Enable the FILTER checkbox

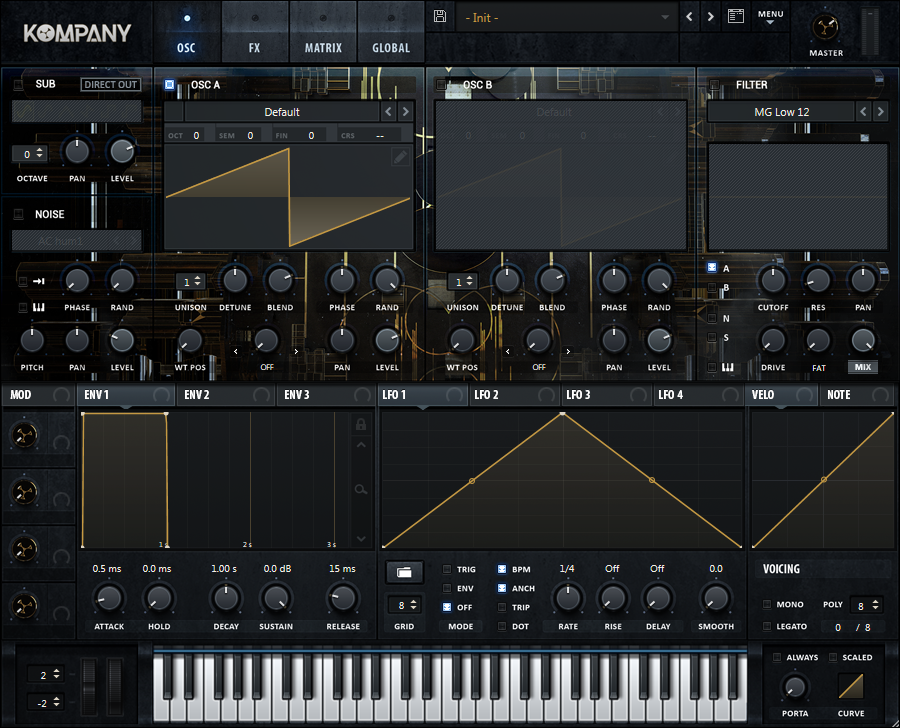pyautogui.click(x=714, y=84)
